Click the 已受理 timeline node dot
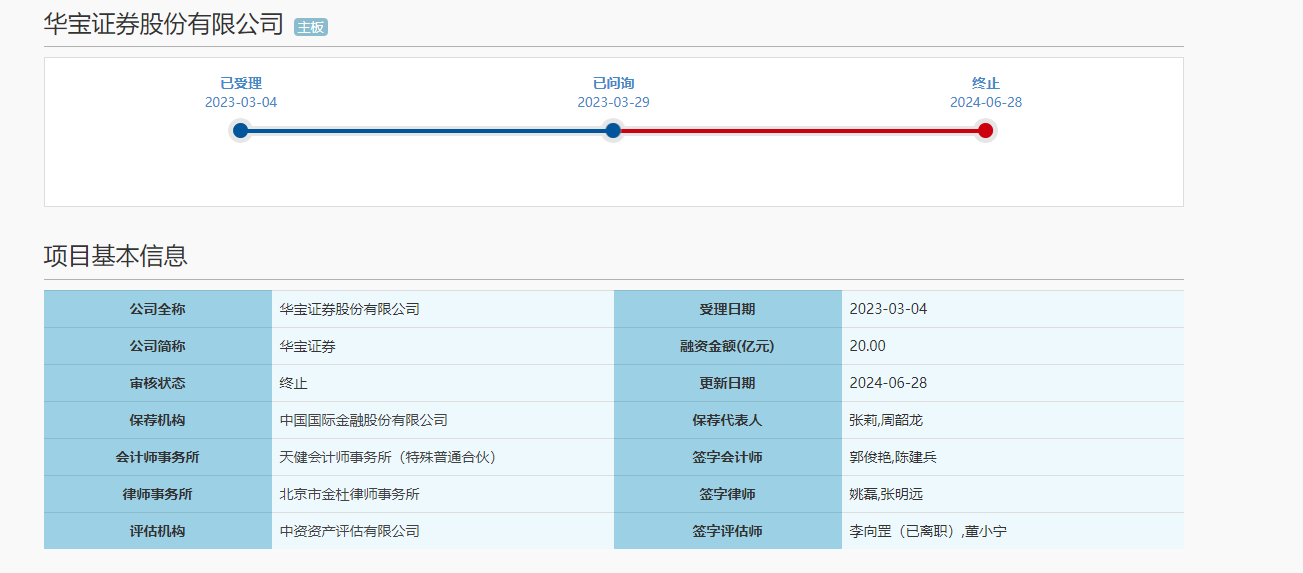 point(240,130)
